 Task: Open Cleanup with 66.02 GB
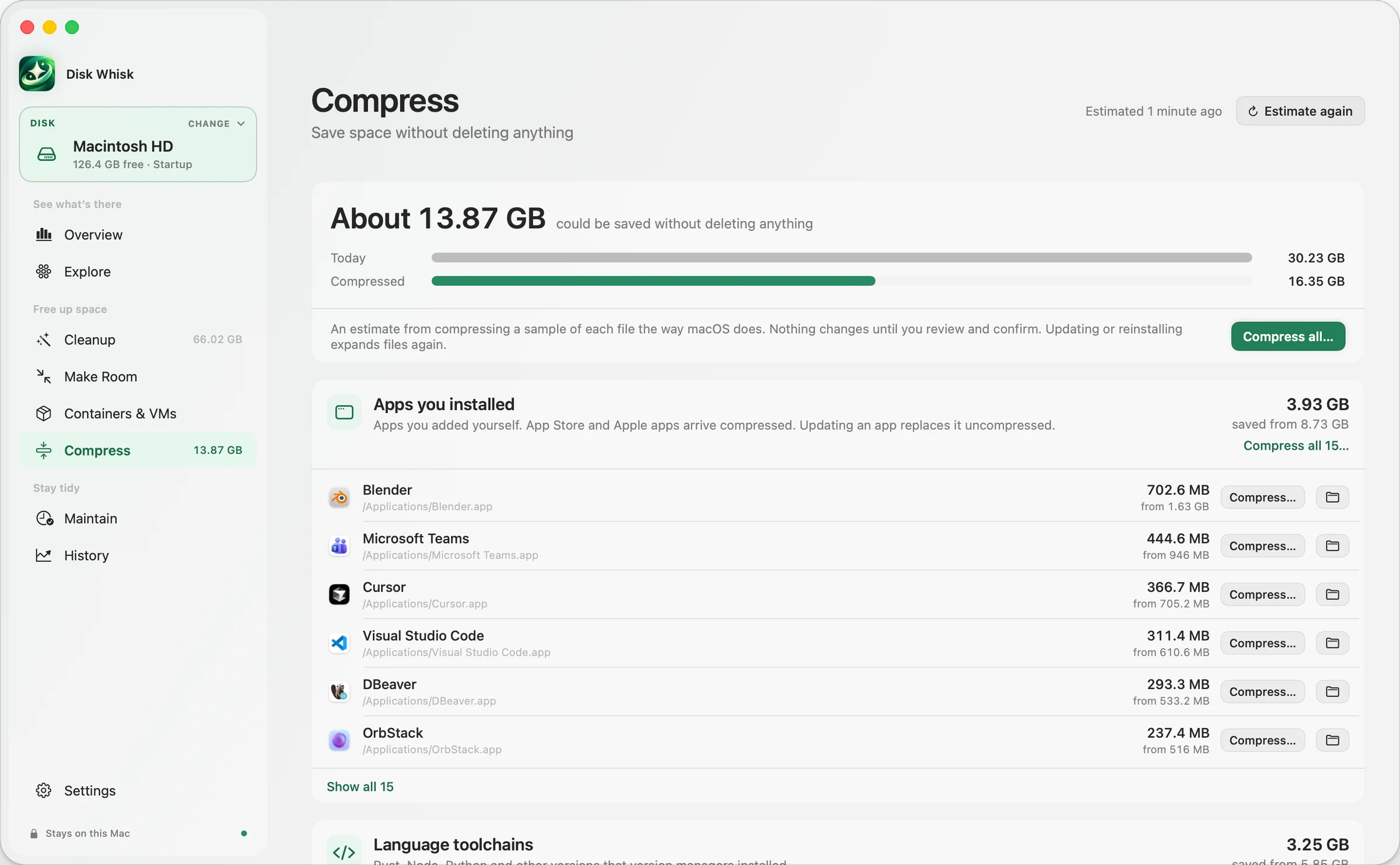coord(138,339)
